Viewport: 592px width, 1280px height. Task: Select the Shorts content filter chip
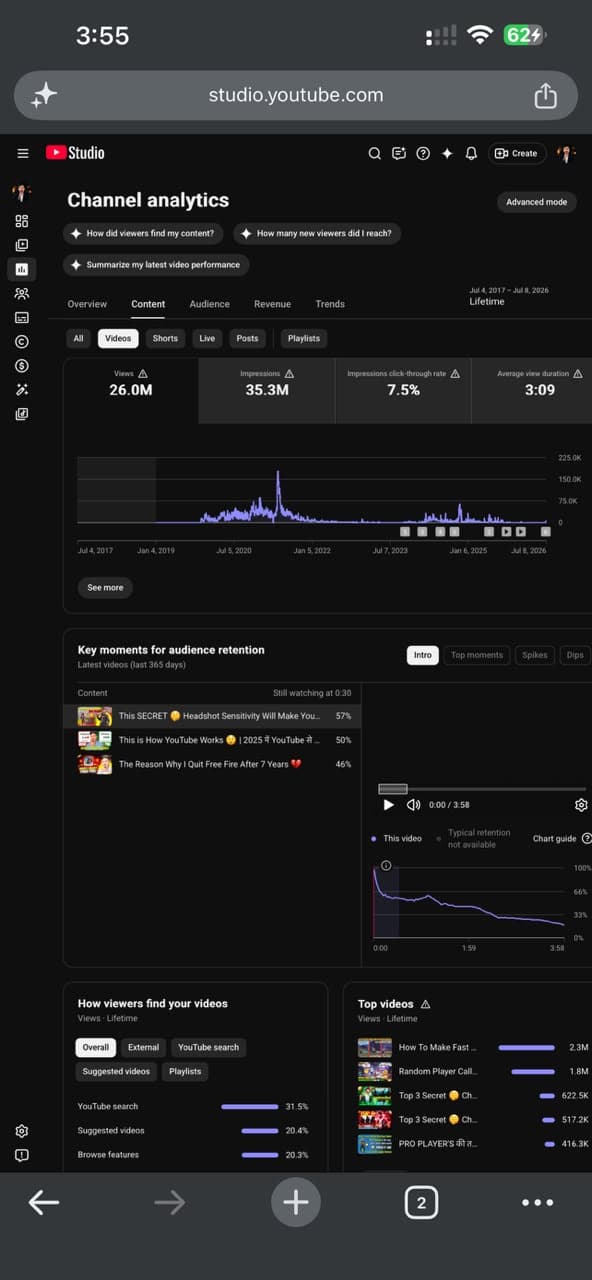click(x=165, y=338)
